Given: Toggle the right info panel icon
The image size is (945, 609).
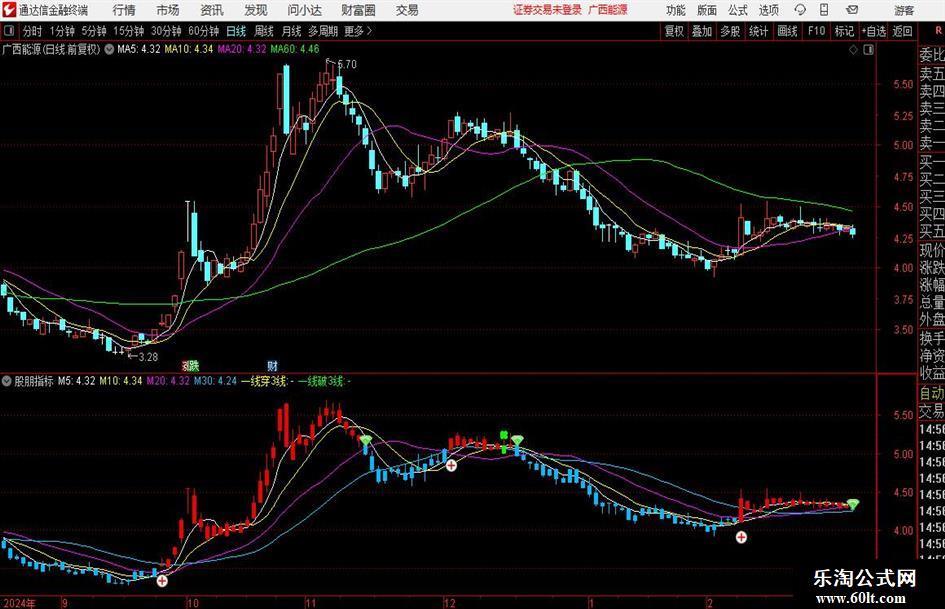Looking at the screenshot, I should coord(868,50).
